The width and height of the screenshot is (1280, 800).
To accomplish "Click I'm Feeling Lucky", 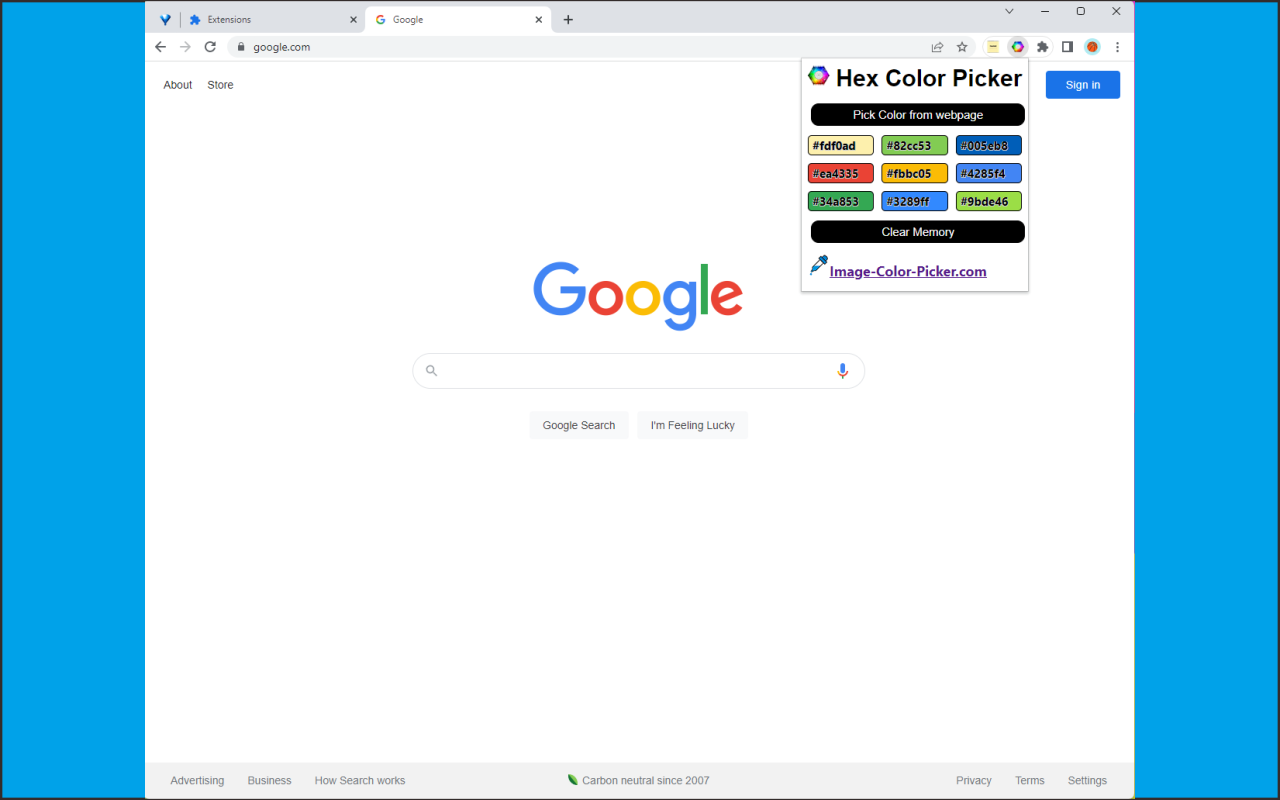I will click(693, 425).
